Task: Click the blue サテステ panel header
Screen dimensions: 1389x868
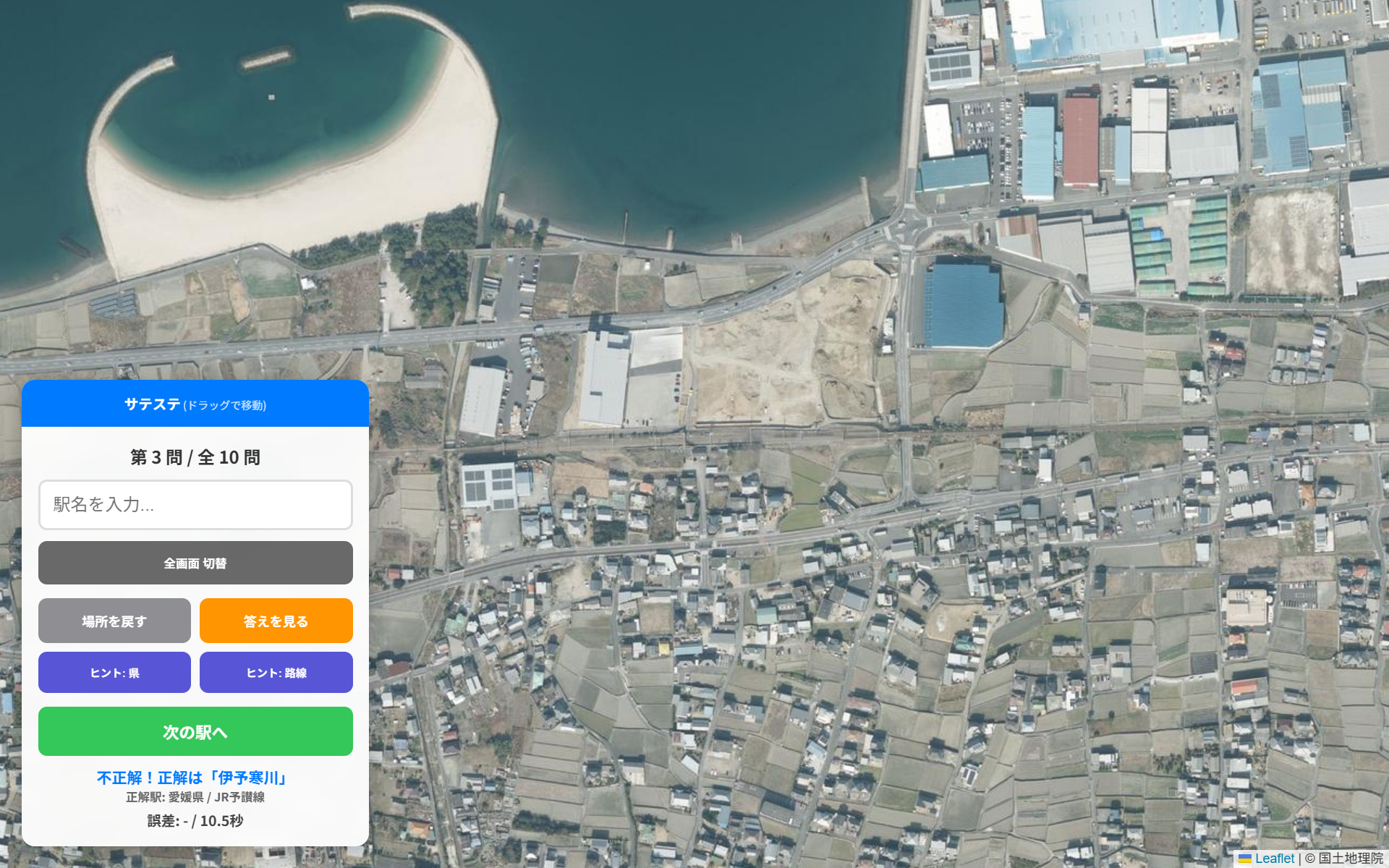Action: (195, 404)
